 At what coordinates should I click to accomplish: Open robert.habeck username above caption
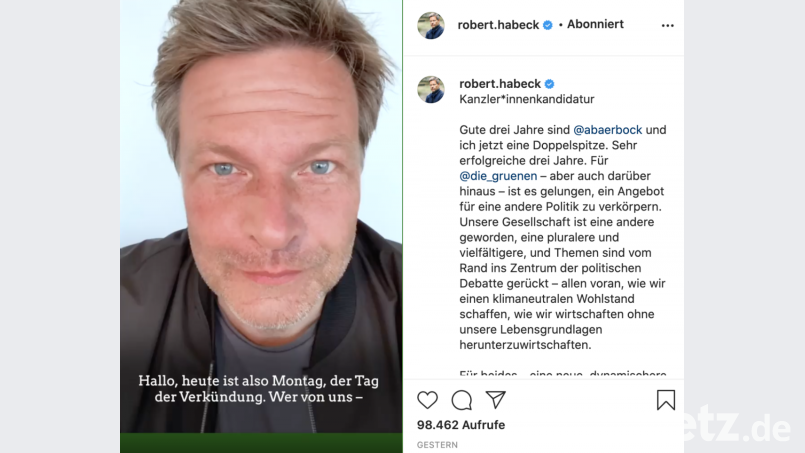(x=500, y=83)
